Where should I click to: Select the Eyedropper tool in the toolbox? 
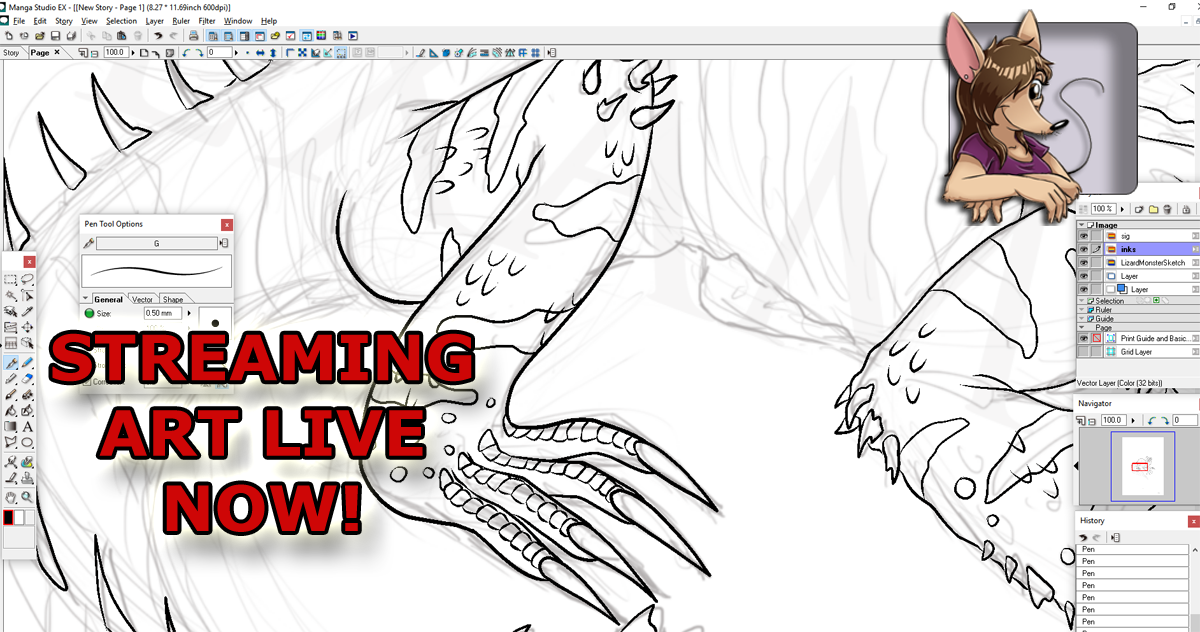click(x=27, y=312)
